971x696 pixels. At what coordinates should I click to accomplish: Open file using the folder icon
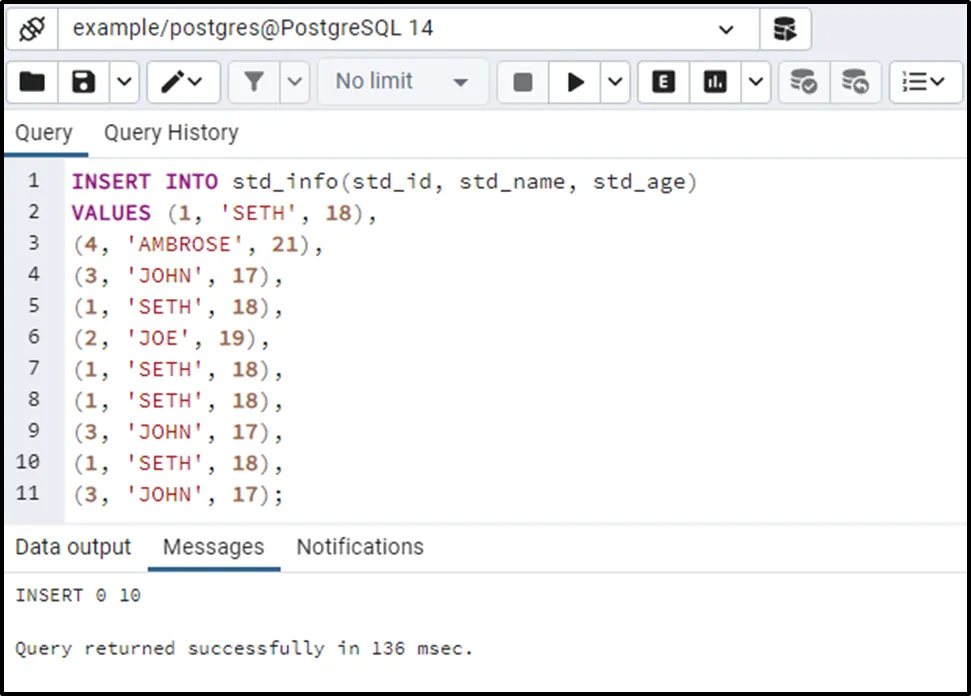[32, 82]
